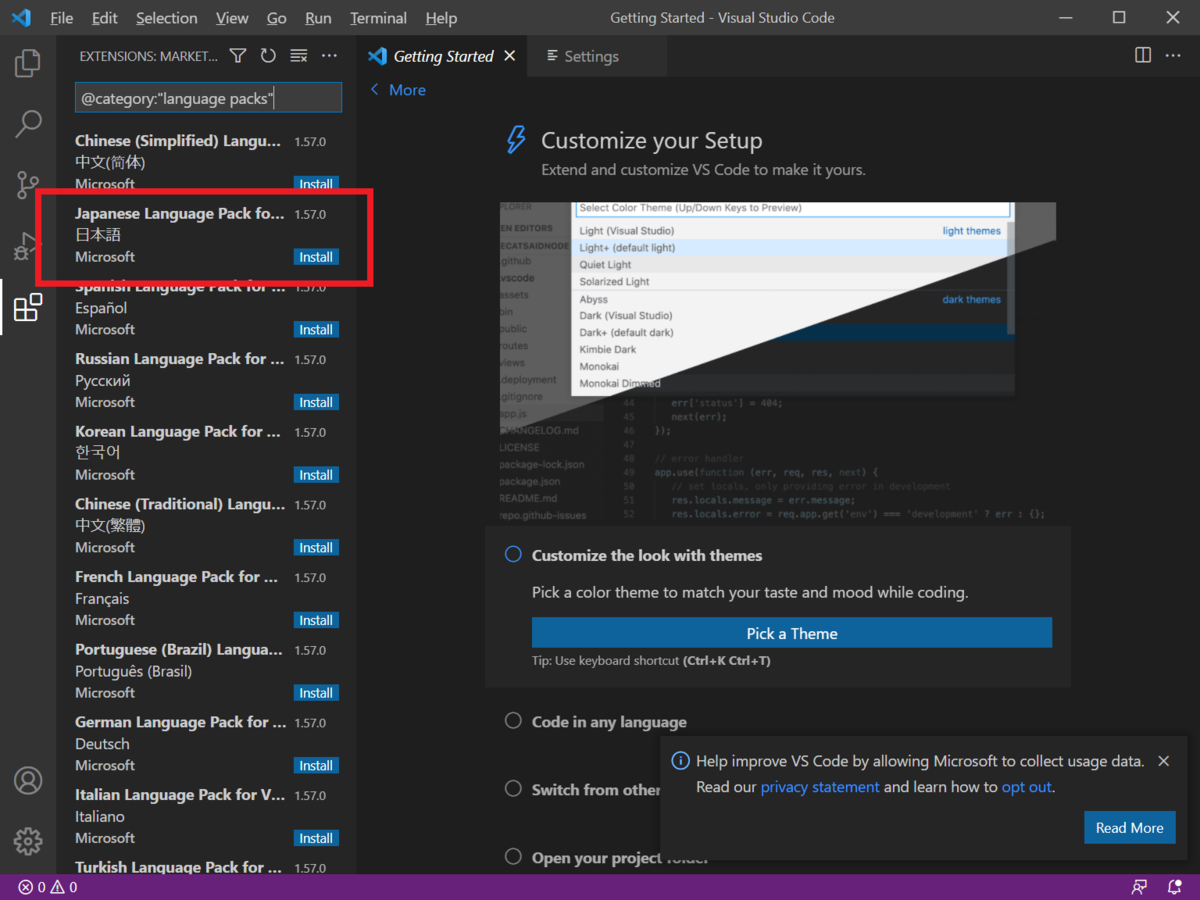Open the Italian Language Pack entry title

tap(180, 795)
